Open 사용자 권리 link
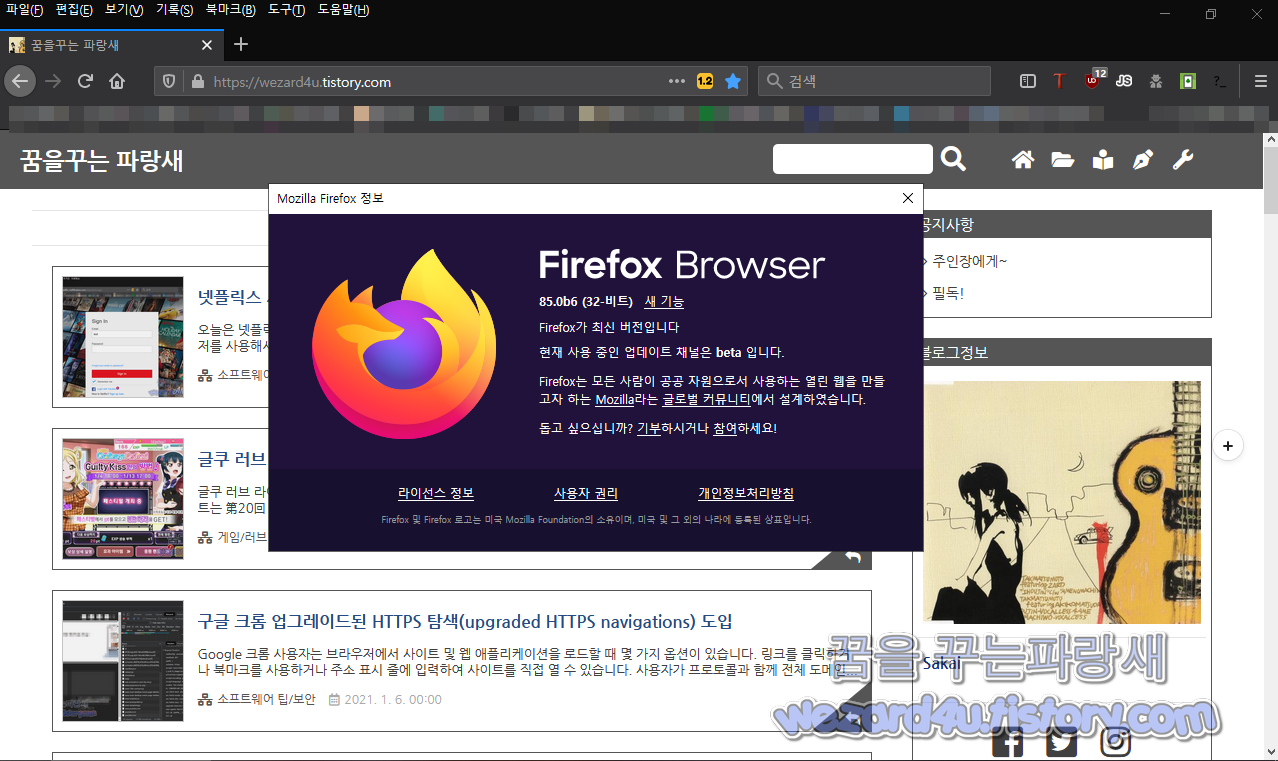 (x=586, y=494)
